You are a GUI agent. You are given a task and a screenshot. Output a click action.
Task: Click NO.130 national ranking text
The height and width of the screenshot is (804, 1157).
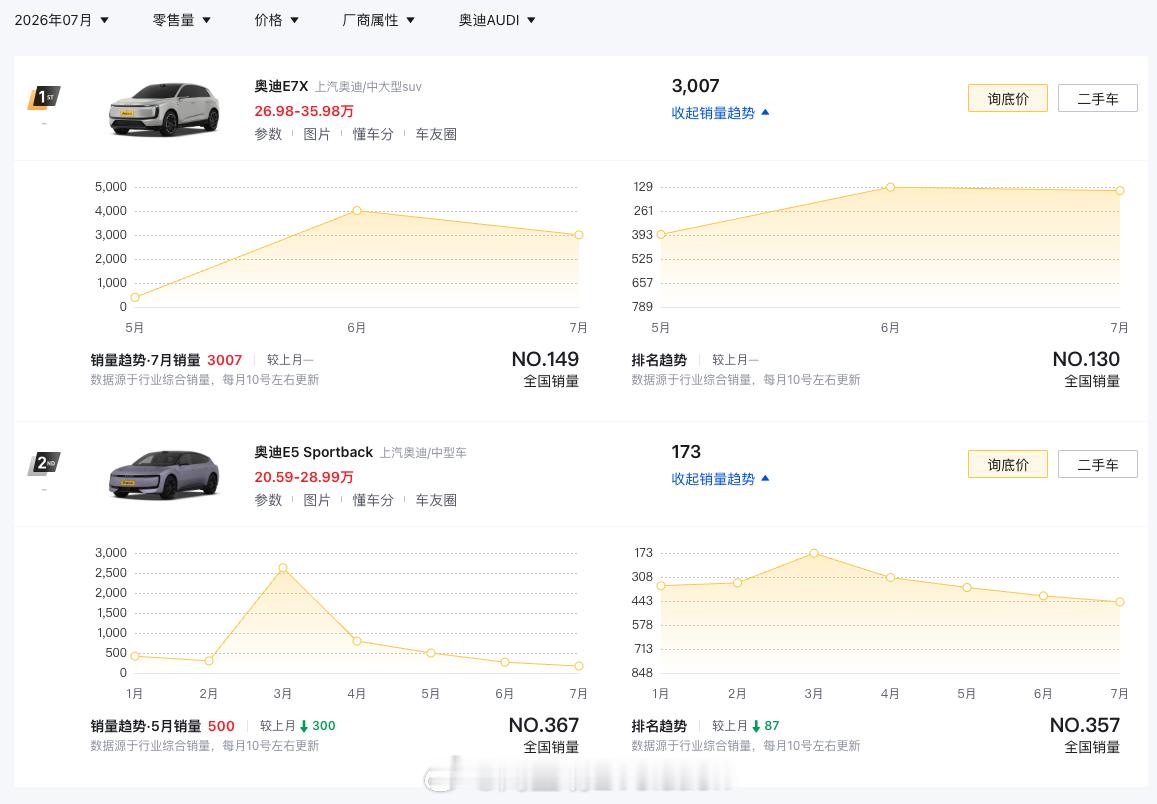(1086, 359)
